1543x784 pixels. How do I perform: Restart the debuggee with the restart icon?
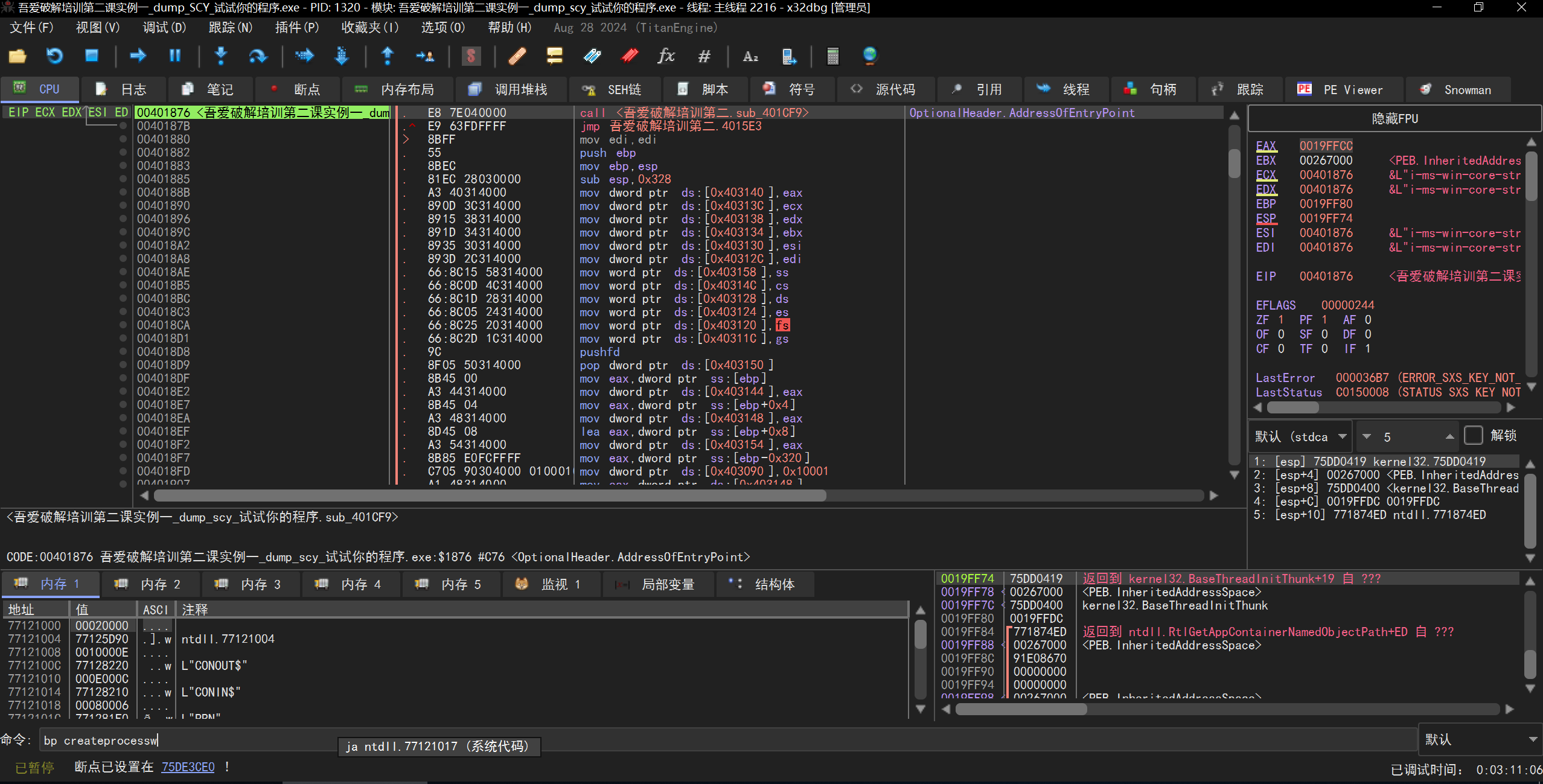point(54,56)
